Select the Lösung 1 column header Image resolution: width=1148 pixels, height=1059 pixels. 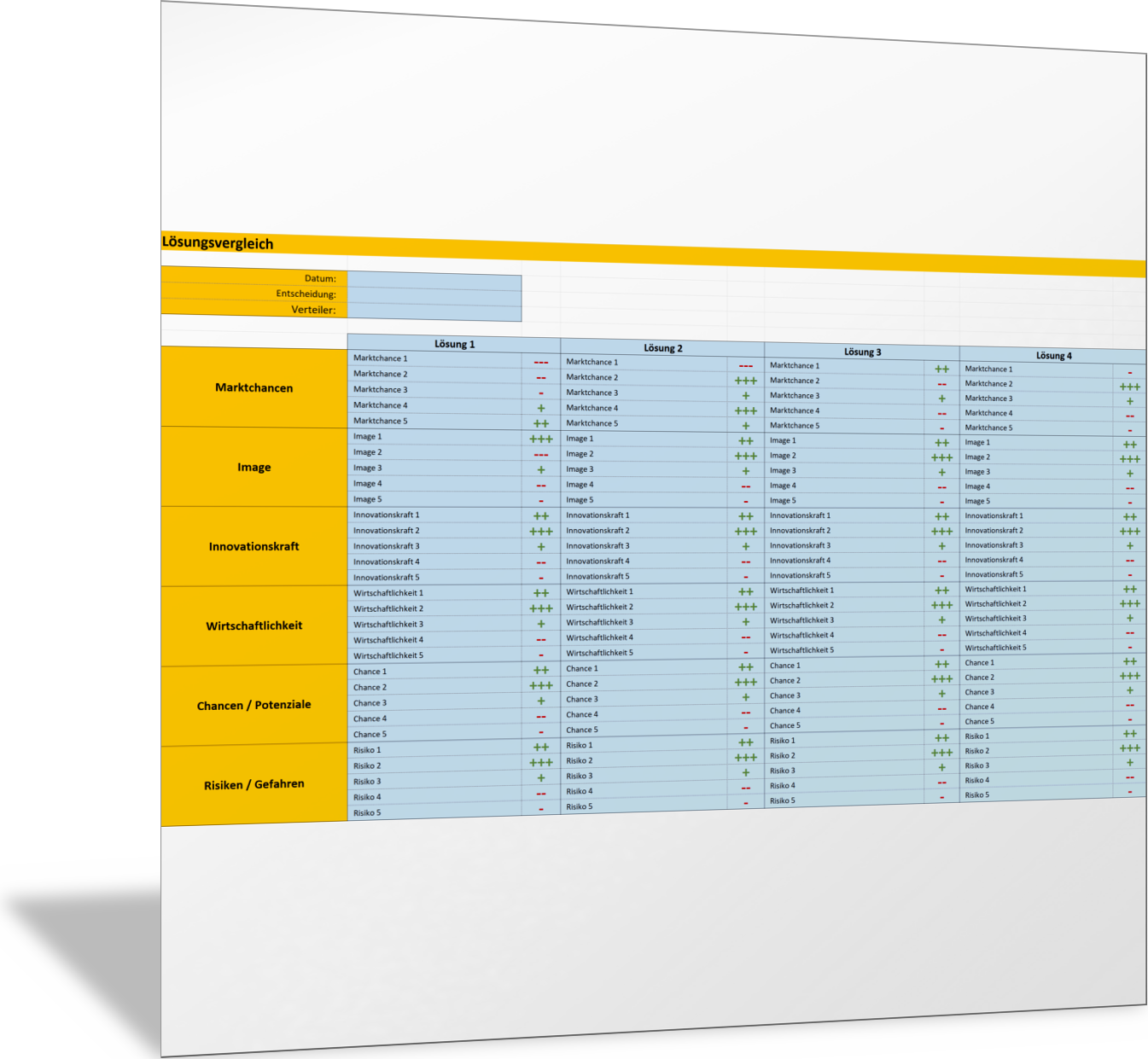click(x=454, y=344)
